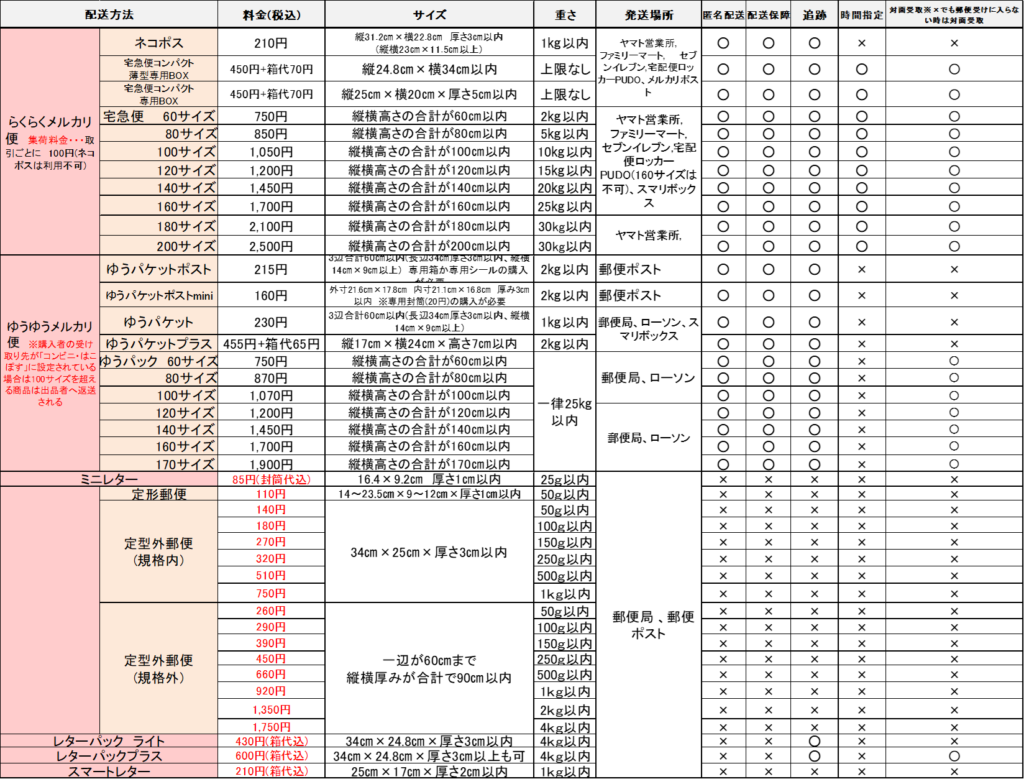Click the ネコポス row label
The width and height of the screenshot is (1024, 779).
tap(158, 42)
